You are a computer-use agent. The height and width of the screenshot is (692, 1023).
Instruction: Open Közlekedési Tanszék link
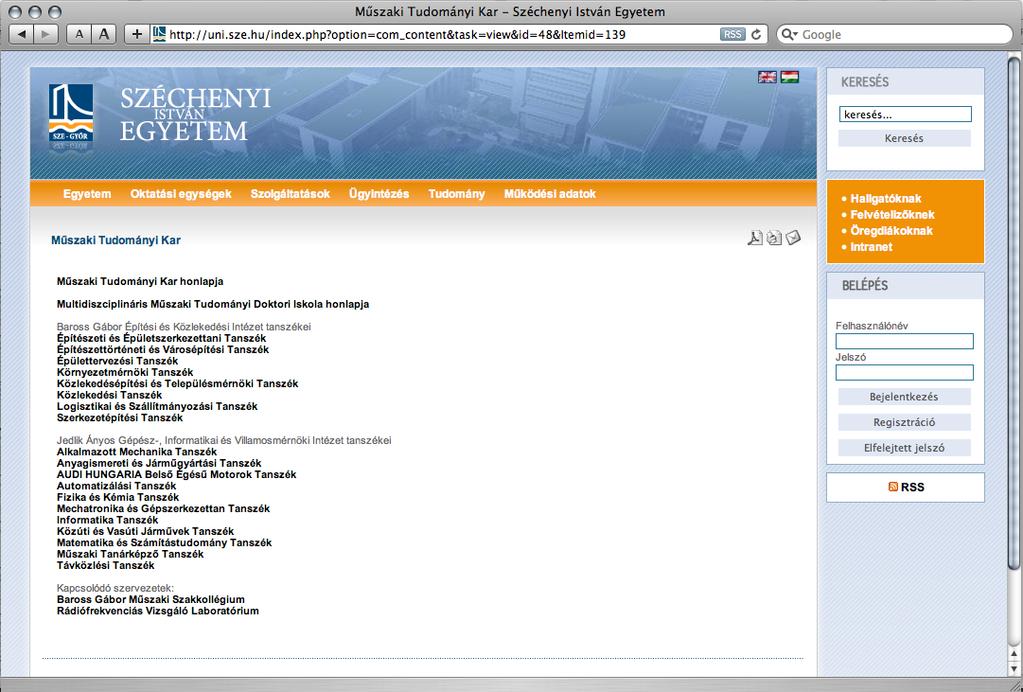(x=109, y=395)
